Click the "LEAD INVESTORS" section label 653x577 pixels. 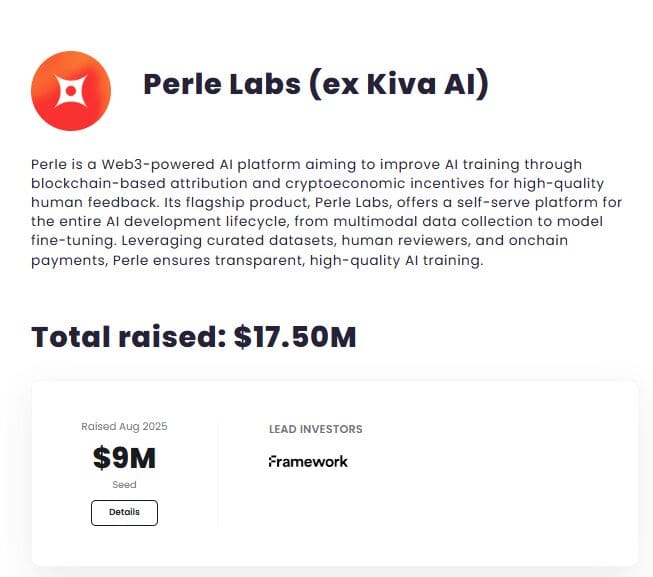pyautogui.click(x=315, y=429)
